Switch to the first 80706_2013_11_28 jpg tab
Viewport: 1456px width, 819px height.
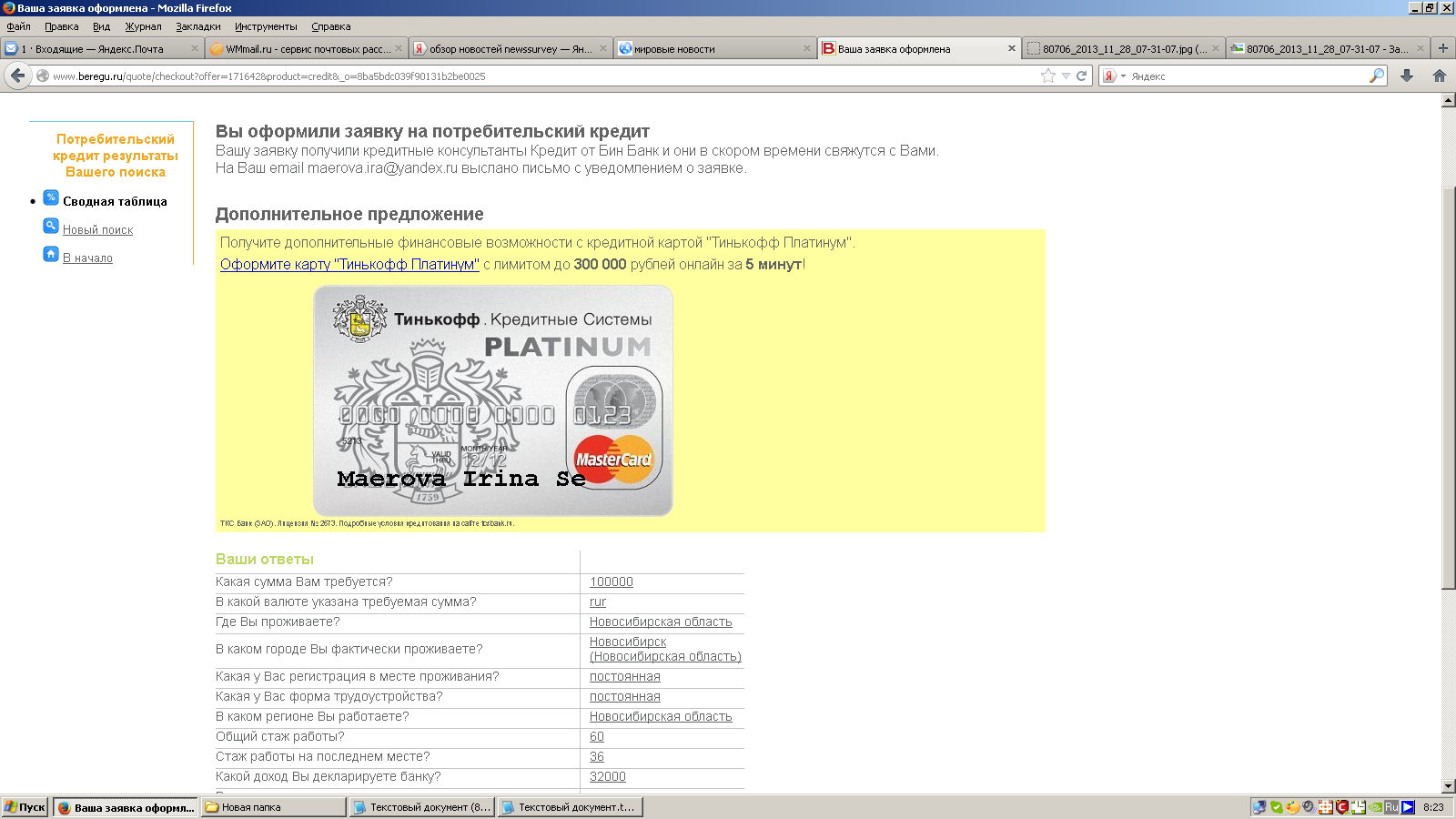[1124, 49]
